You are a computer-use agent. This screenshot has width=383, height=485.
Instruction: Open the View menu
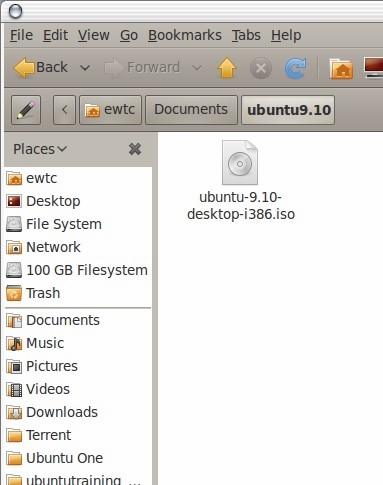coord(94,35)
